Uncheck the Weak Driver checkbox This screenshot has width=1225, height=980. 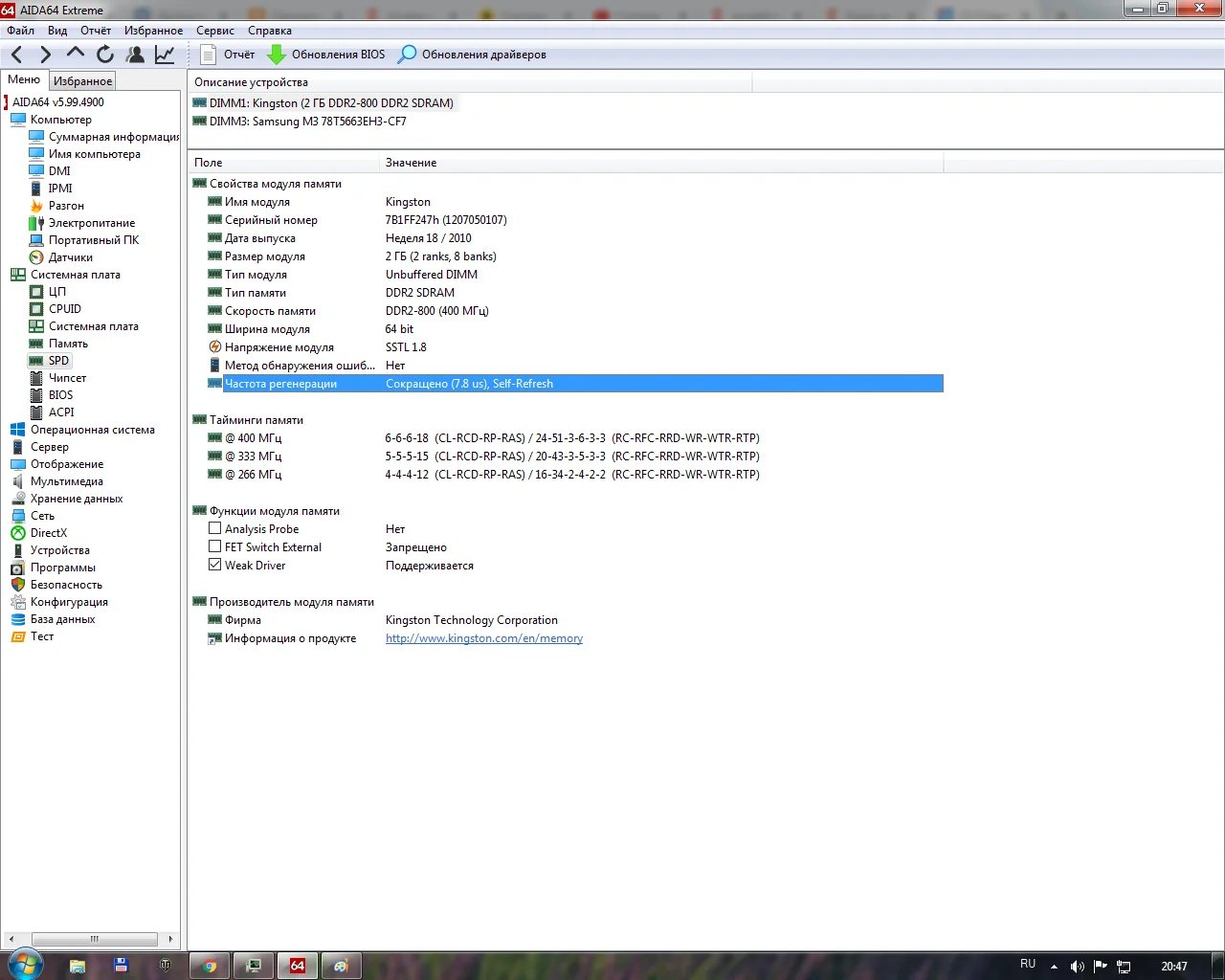[x=215, y=565]
